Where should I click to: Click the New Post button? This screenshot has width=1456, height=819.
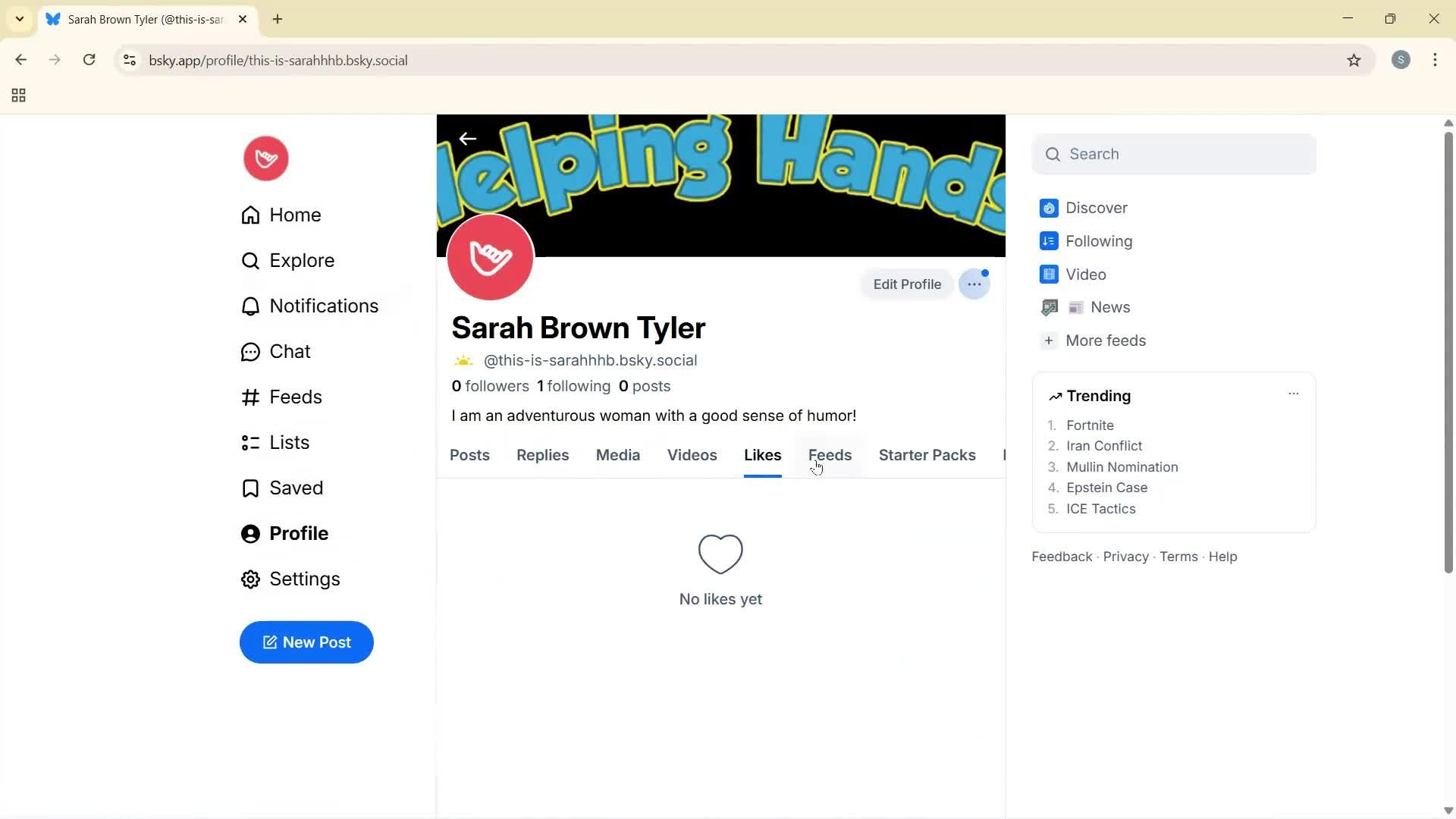tap(306, 642)
